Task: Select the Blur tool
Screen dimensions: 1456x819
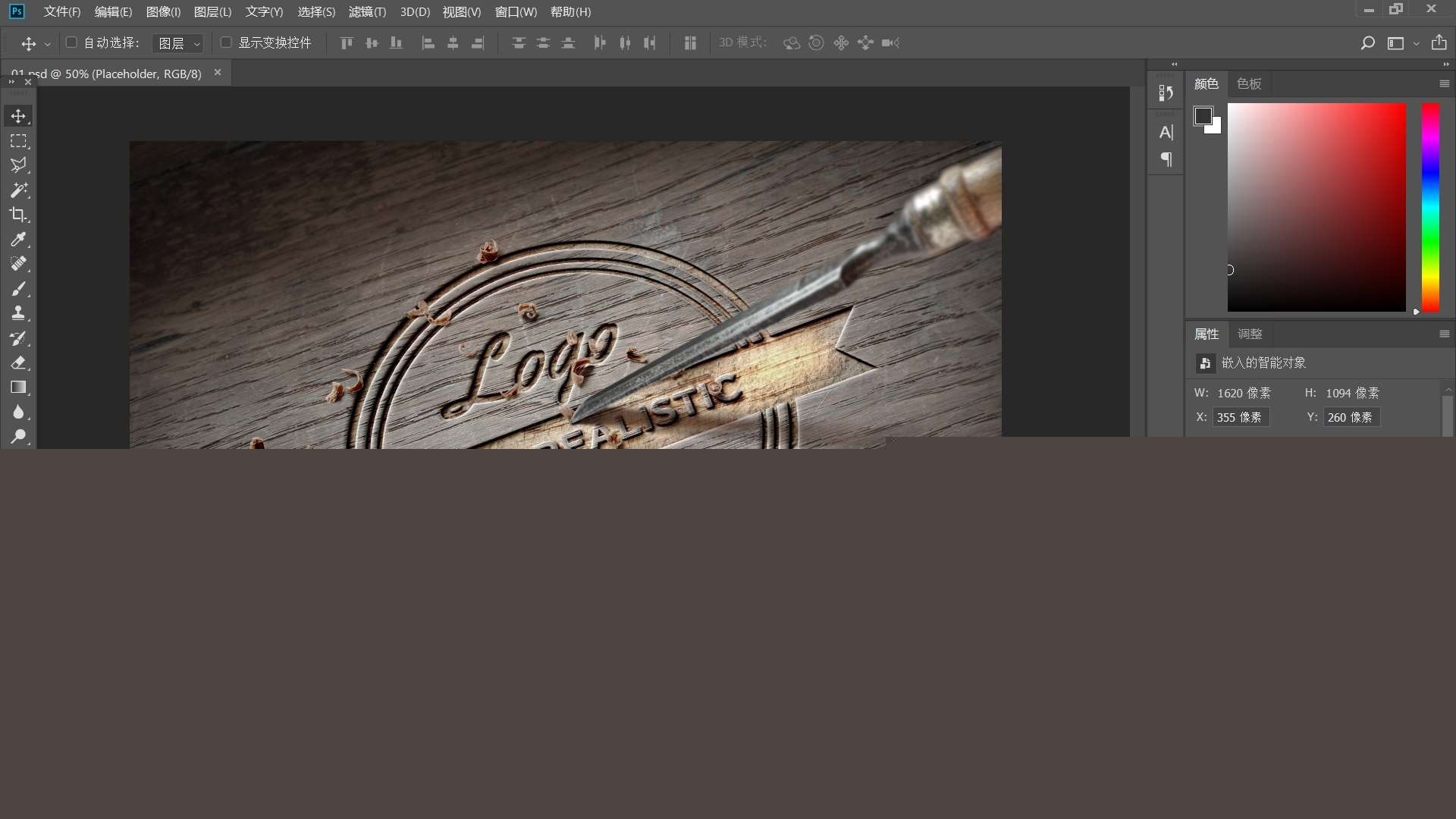Action: tap(18, 412)
